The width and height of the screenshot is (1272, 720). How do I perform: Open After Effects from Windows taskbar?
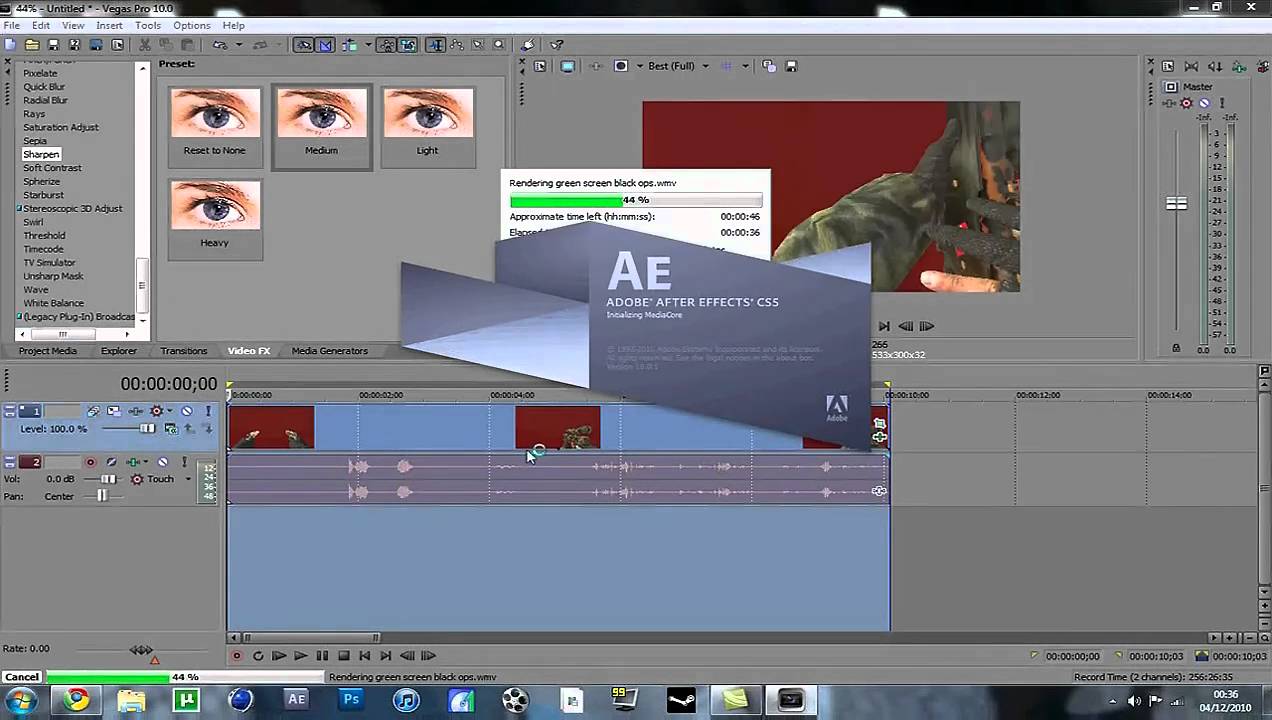pos(297,700)
